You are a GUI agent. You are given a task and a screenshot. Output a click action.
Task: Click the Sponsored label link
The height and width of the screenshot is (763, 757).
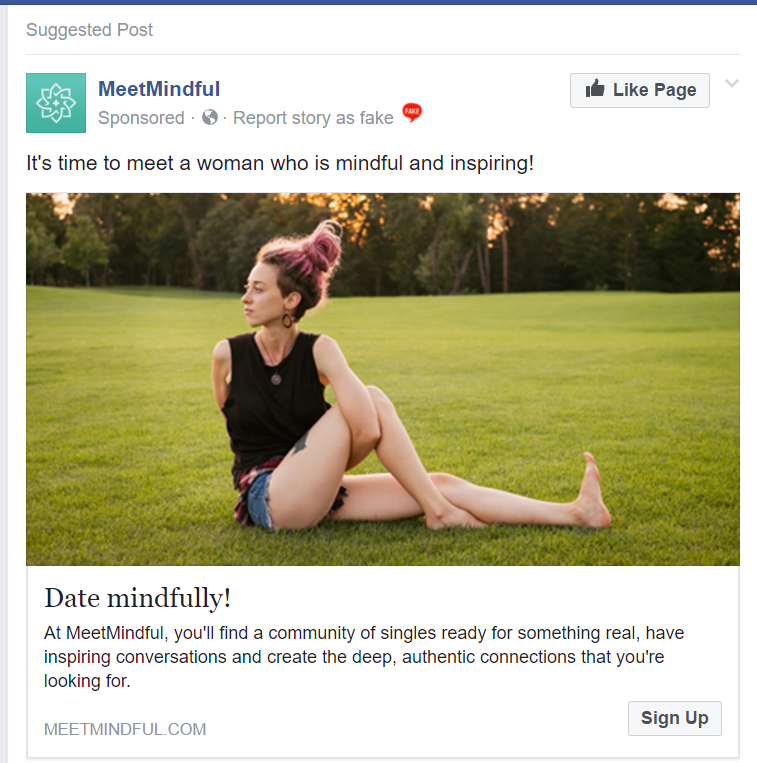141,118
